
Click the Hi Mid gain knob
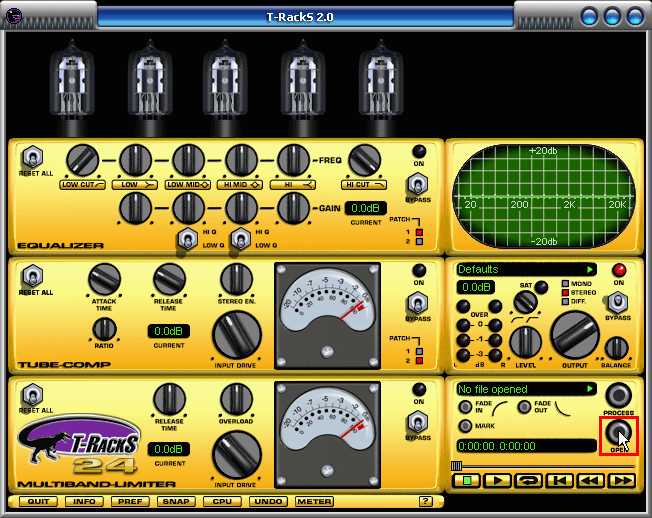point(241,208)
